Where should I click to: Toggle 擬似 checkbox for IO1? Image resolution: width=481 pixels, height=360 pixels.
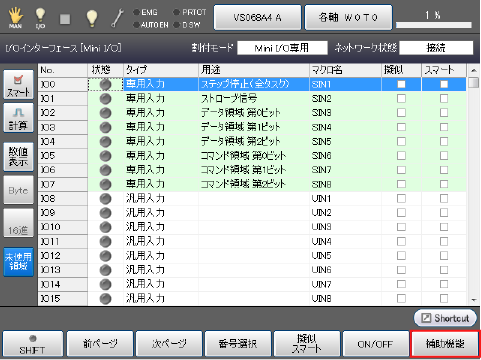[x=401, y=99]
